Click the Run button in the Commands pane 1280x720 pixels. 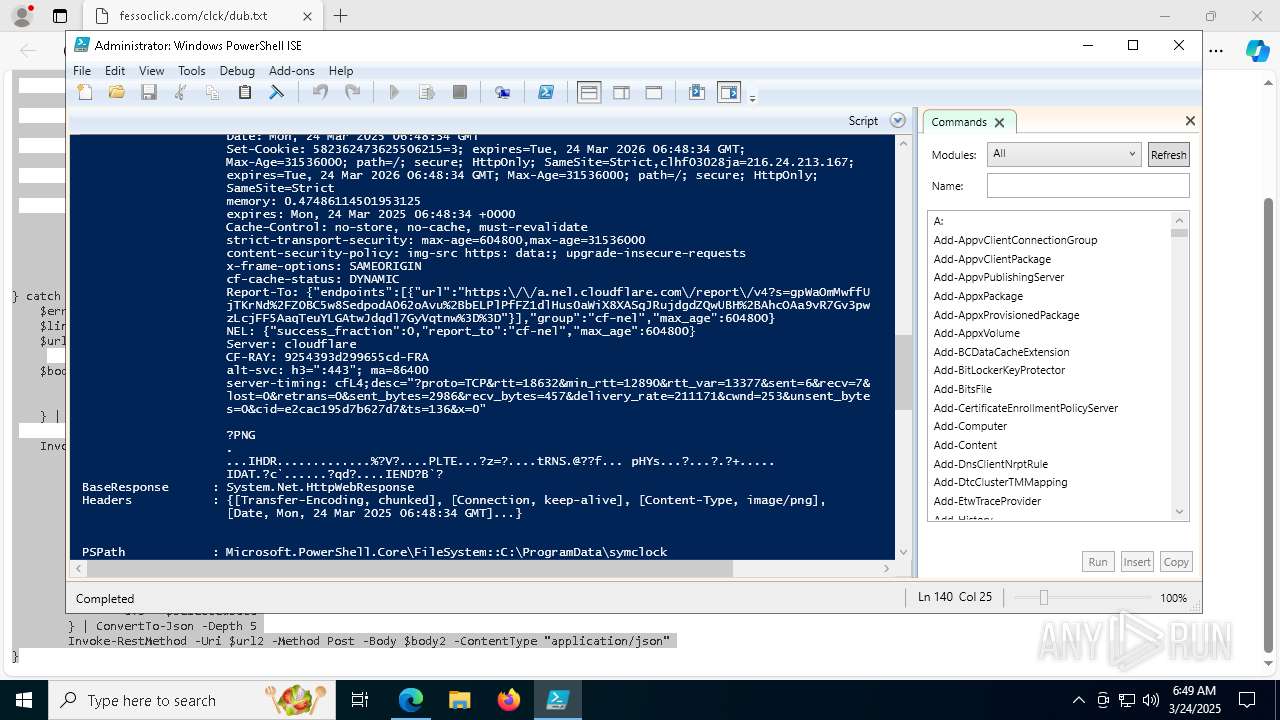click(x=1098, y=562)
